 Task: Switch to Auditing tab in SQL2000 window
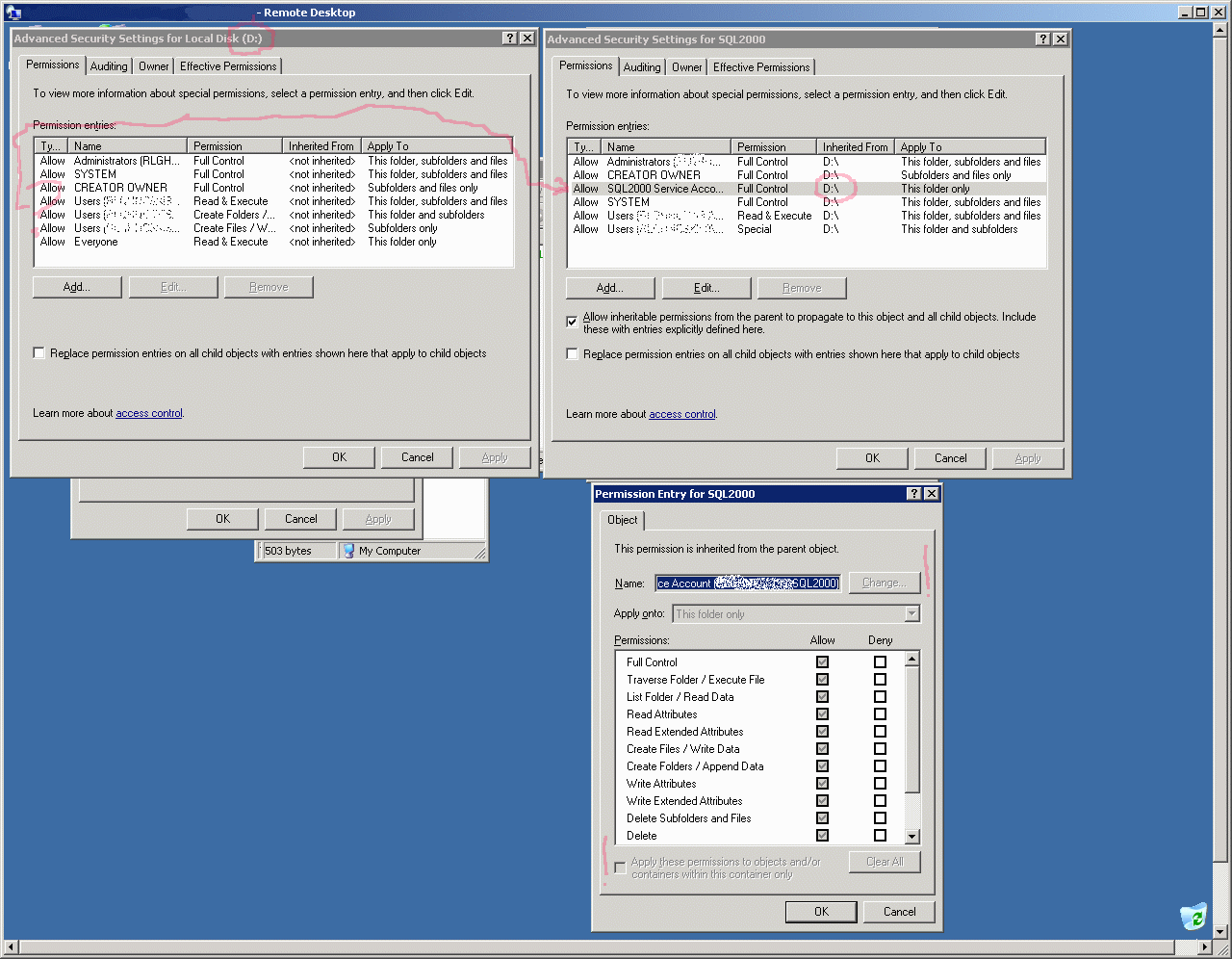pyautogui.click(x=642, y=67)
